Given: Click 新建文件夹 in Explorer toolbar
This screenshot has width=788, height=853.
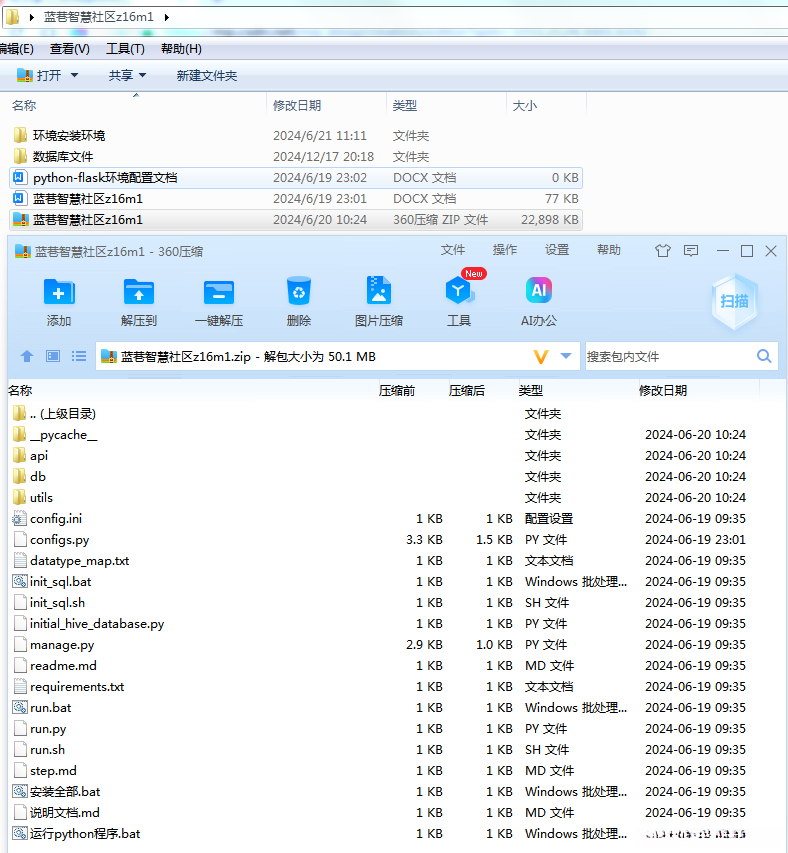Looking at the screenshot, I should [x=207, y=76].
